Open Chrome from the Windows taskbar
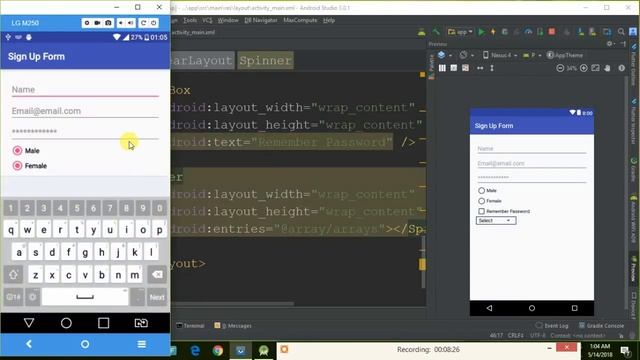This screenshot has width=640, height=360. pyautogui.click(x=218, y=351)
